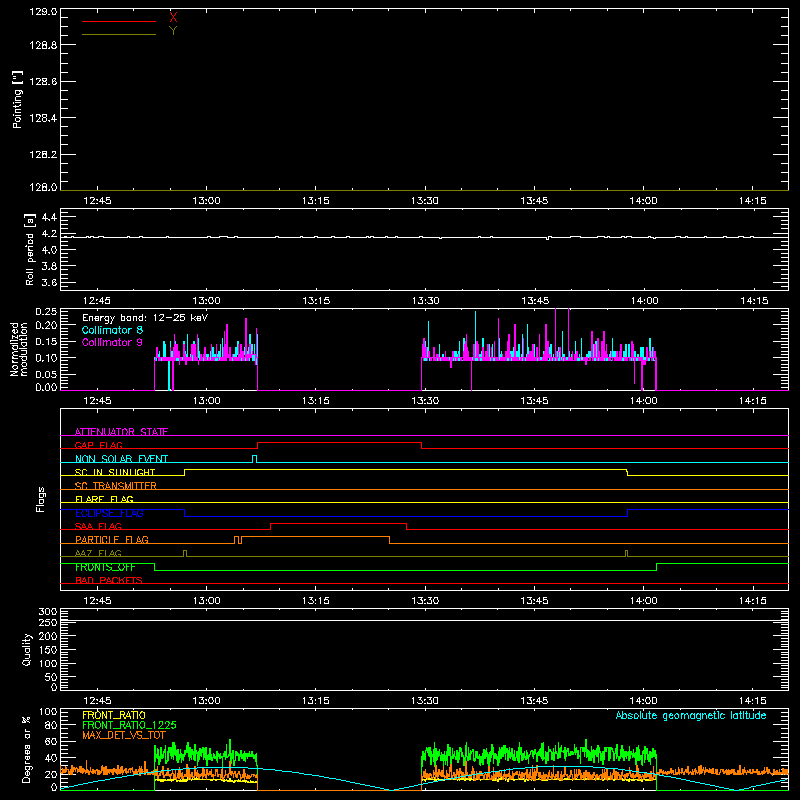Select the 128.8 tick label on Pointing axis
This screenshot has height=800, width=800.
tap(43, 45)
